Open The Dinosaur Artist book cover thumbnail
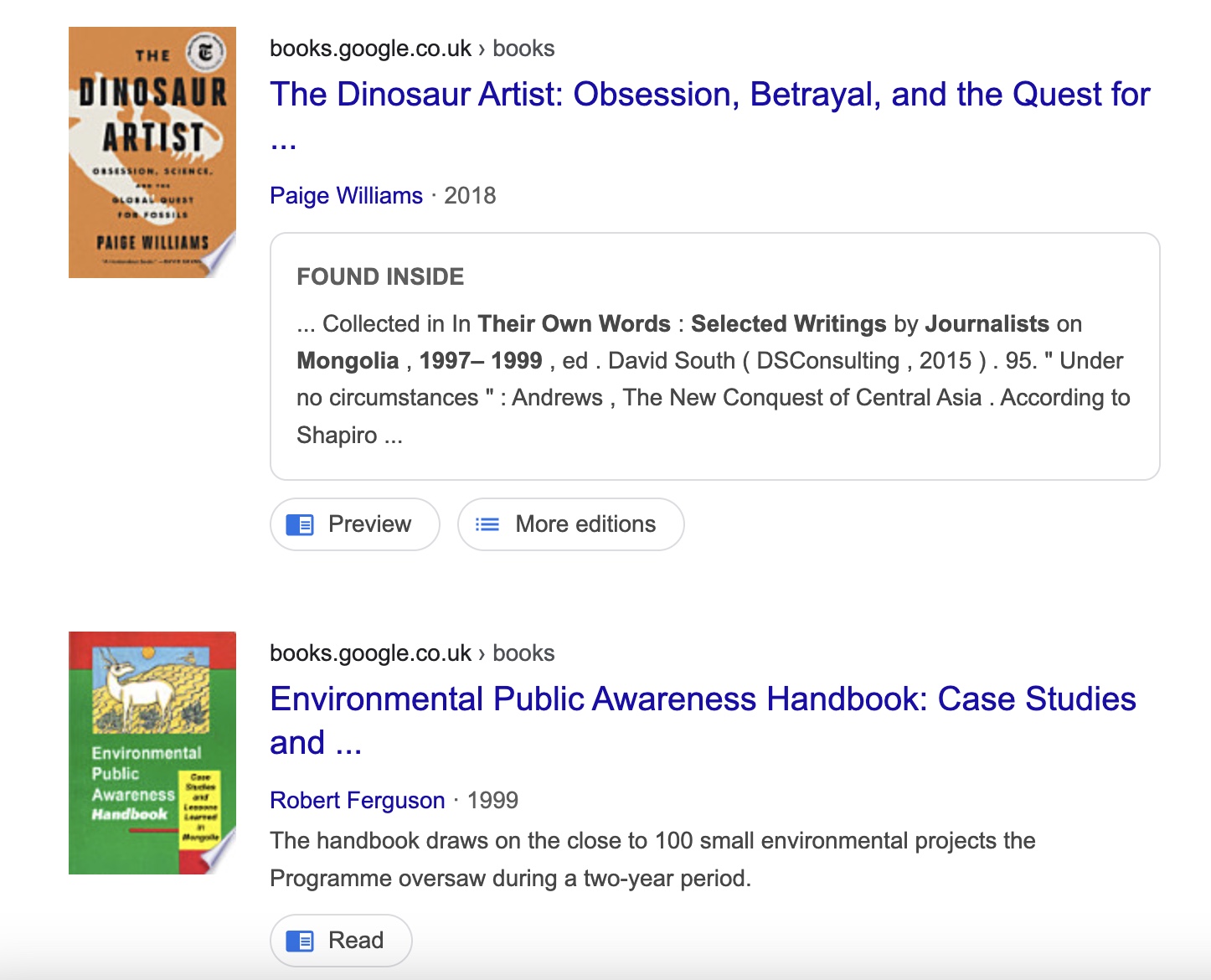Screen dimensions: 1211x980 (152, 151)
